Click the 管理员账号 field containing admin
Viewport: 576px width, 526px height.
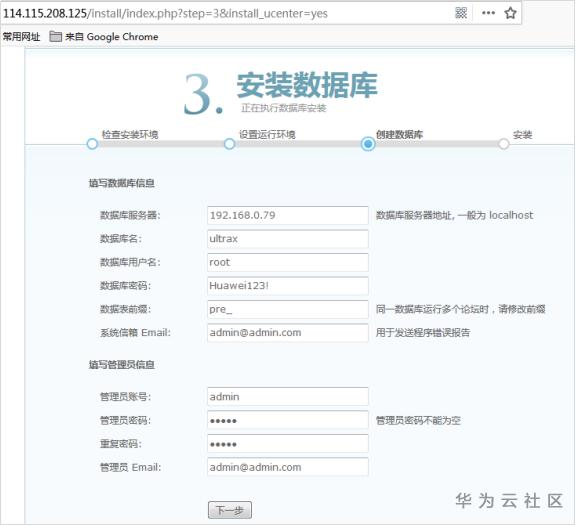288,397
